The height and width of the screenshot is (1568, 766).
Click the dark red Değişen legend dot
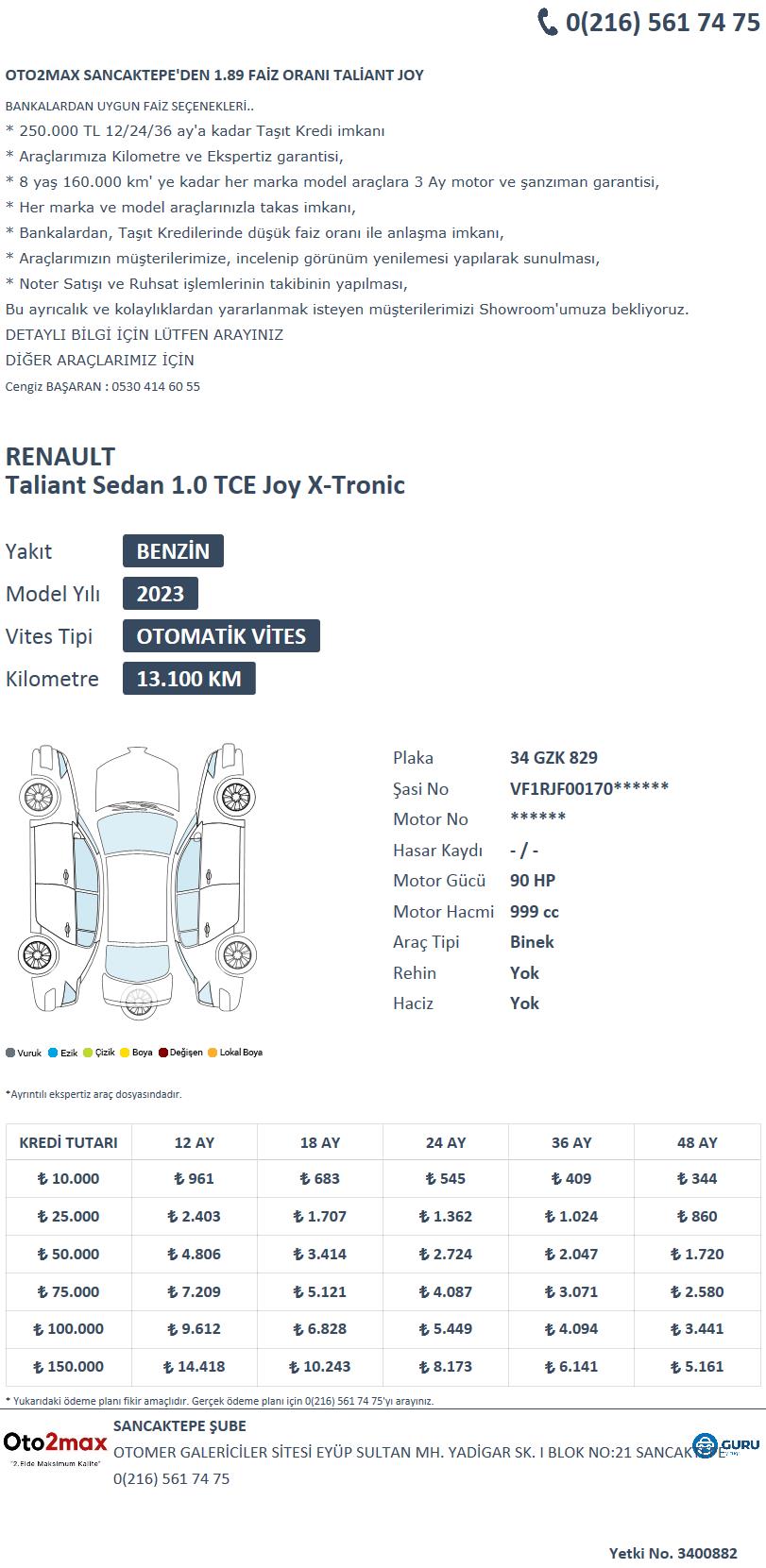click(162, 1053)
